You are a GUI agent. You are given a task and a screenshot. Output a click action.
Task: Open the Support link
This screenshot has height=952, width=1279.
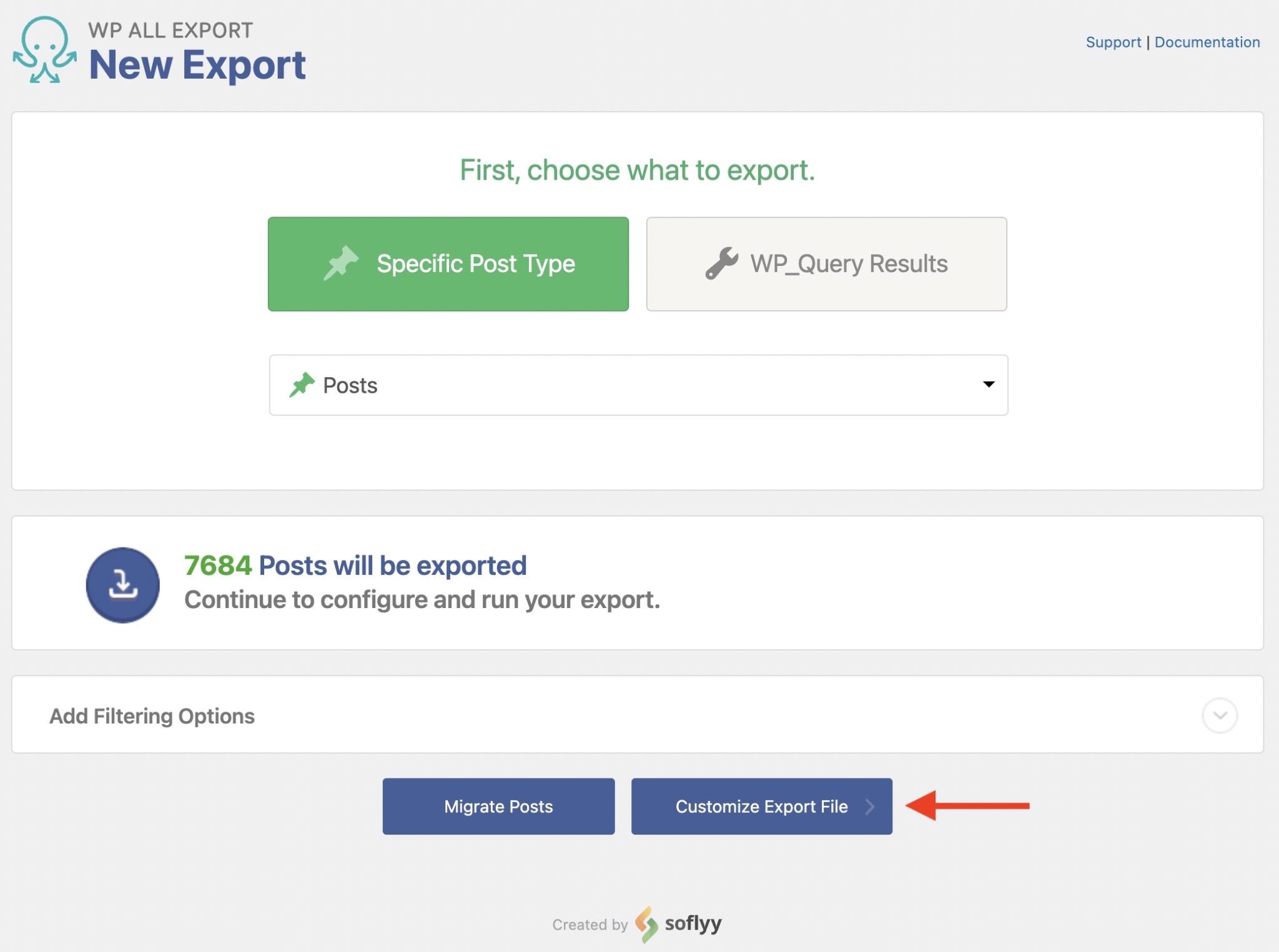[x=1113, y=42]
